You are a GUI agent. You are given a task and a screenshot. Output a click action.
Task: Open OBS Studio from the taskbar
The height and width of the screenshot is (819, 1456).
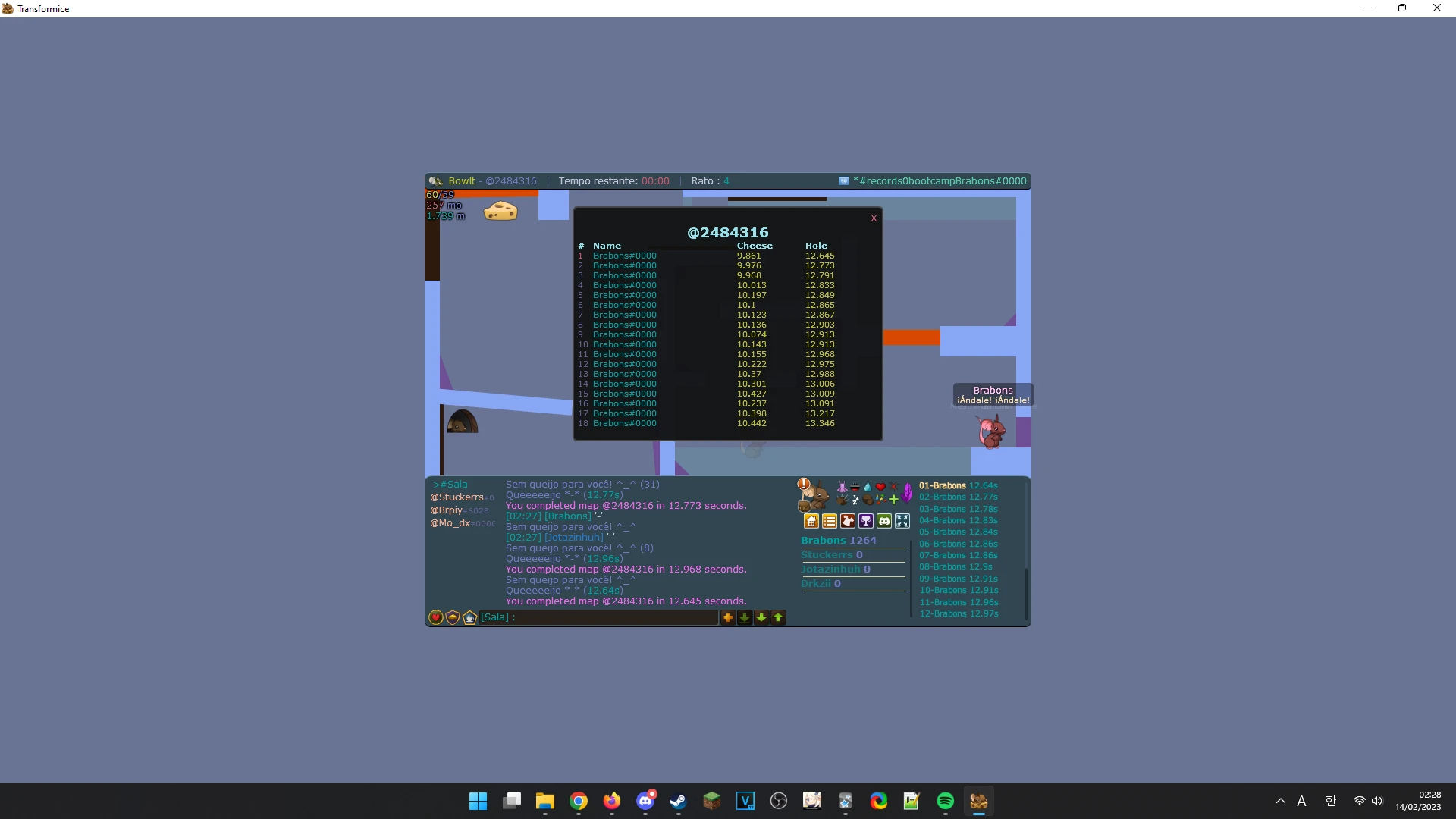click(779, 801)
